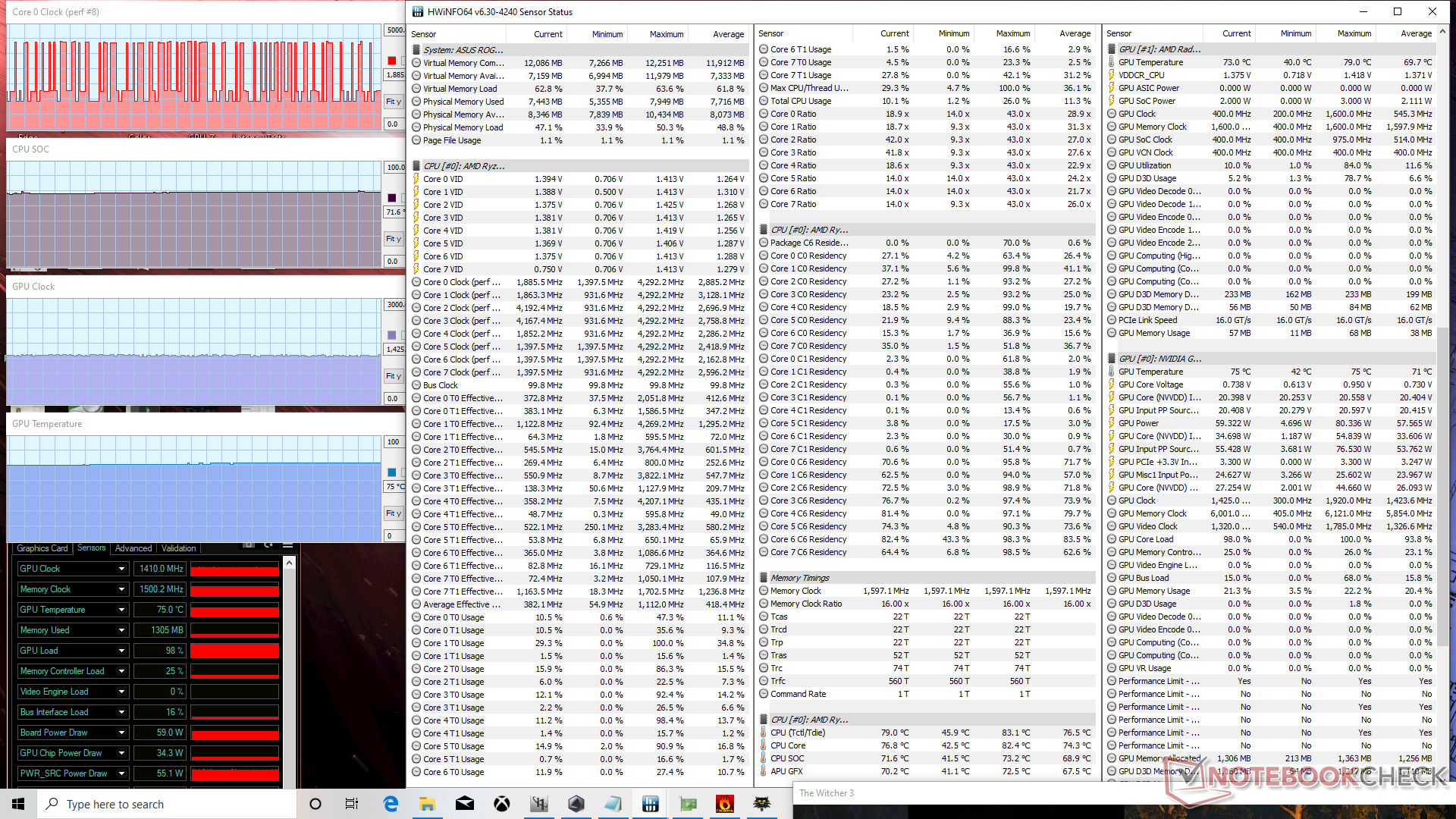Click the red color swatch of the Core 0 Clock graph
The height and width of the screenshot is (819, 1456).
[392, 61]
